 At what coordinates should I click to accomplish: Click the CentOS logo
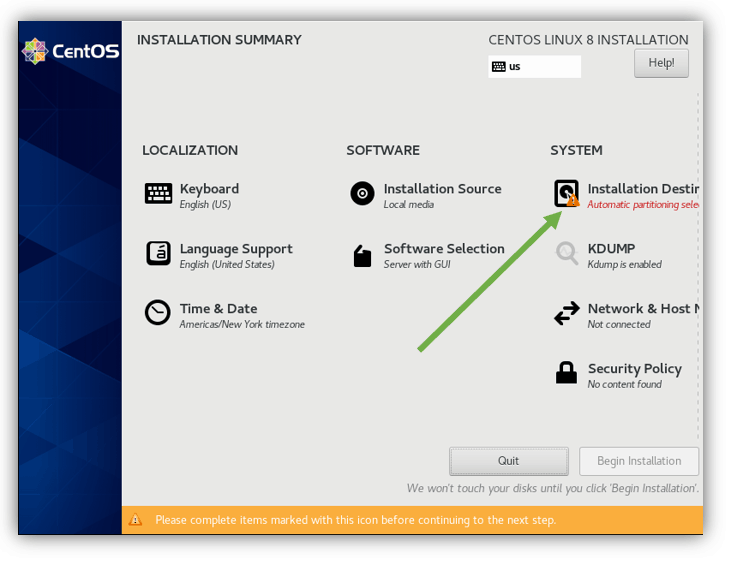click(70, 51)
